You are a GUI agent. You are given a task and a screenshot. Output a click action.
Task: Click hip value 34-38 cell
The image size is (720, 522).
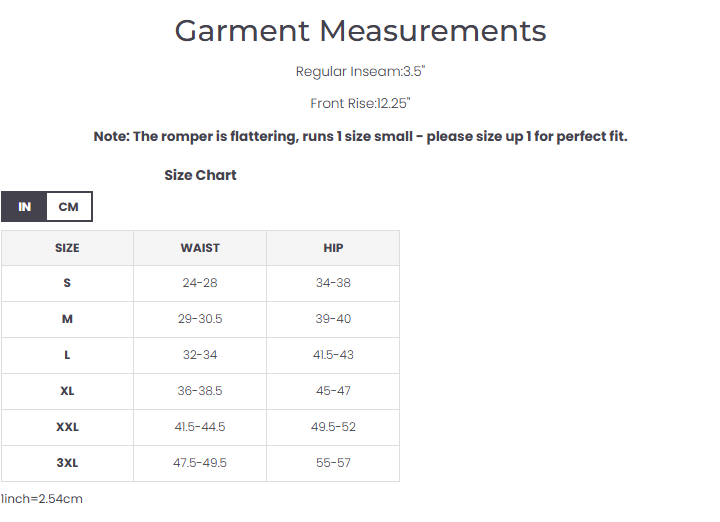[333, 283]
